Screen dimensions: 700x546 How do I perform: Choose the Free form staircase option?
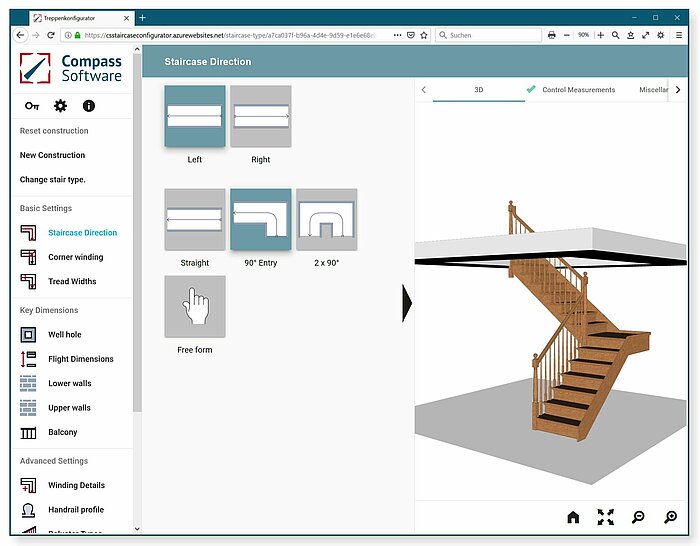[x=195, y=306]
